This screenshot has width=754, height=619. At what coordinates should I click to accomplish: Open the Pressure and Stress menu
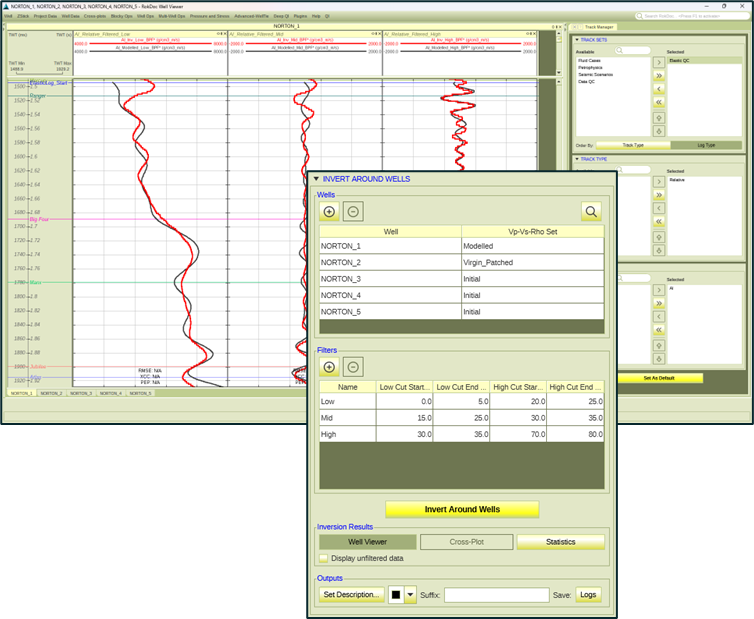tap(204, 16)
